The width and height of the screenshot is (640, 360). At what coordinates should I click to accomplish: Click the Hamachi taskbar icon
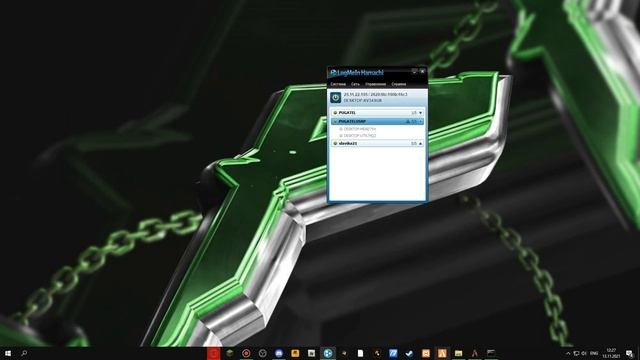pos(328,353)
